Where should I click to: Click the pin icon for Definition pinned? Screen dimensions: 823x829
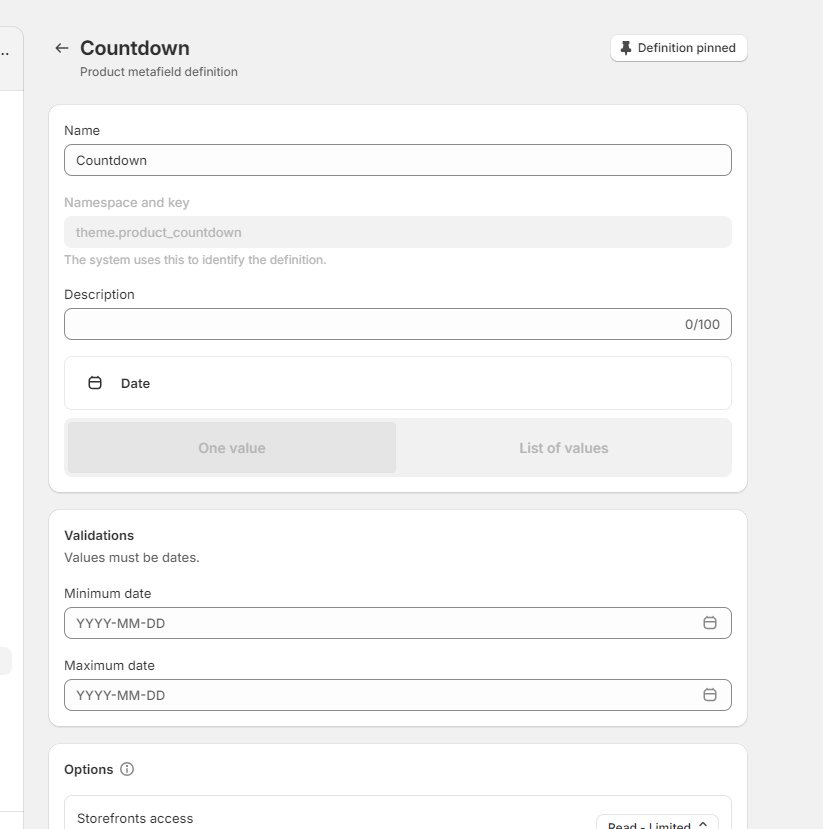pos(626,48)
